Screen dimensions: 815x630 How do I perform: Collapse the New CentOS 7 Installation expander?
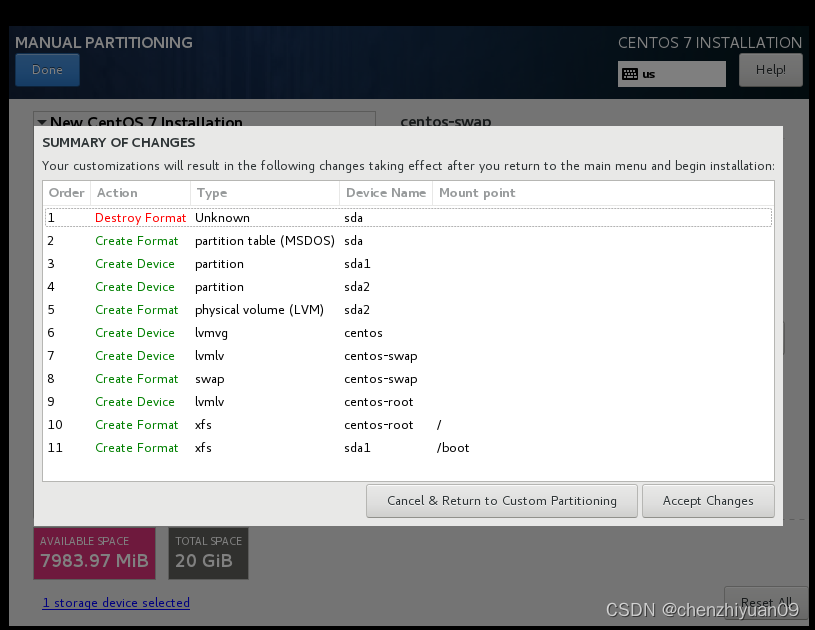coord(42,122)
